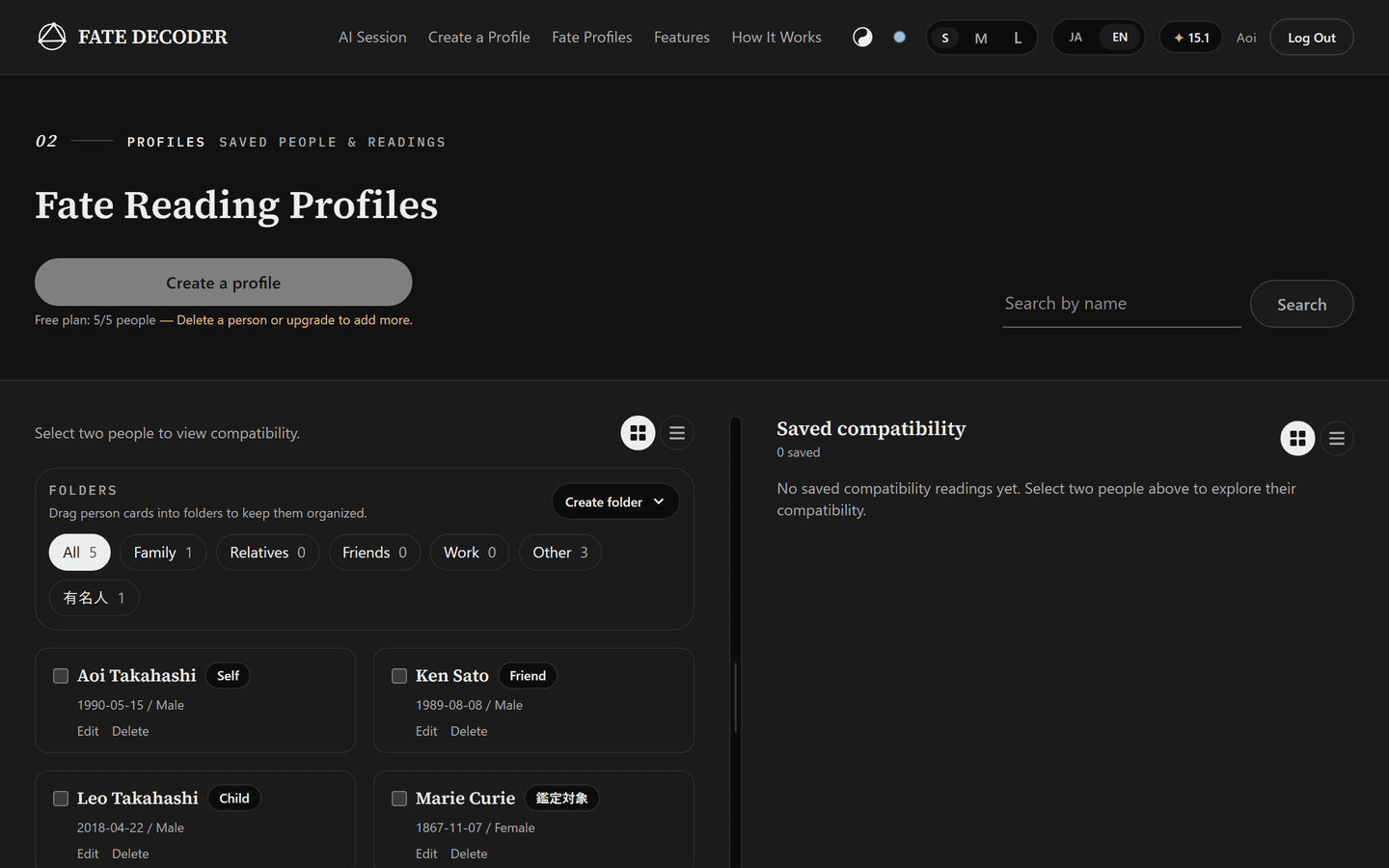The width and height of the screenshot is (1389, 868).
Task: Open the 15.1 credits star badge
Action: point(1191,38)
